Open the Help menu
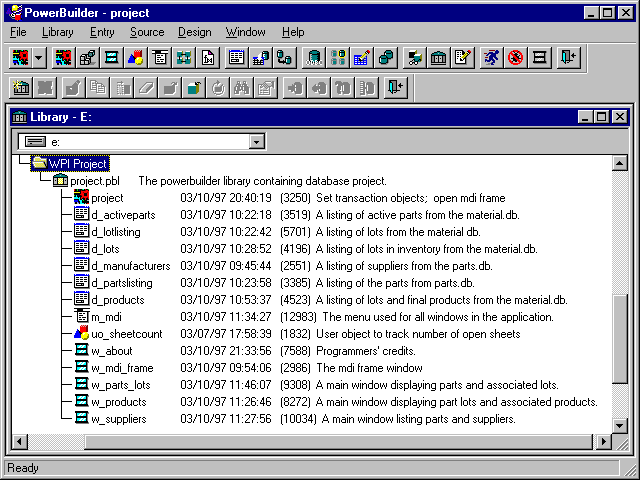Image resolution: width=640 pixels, height=480 pixels. tap(293, 32)
